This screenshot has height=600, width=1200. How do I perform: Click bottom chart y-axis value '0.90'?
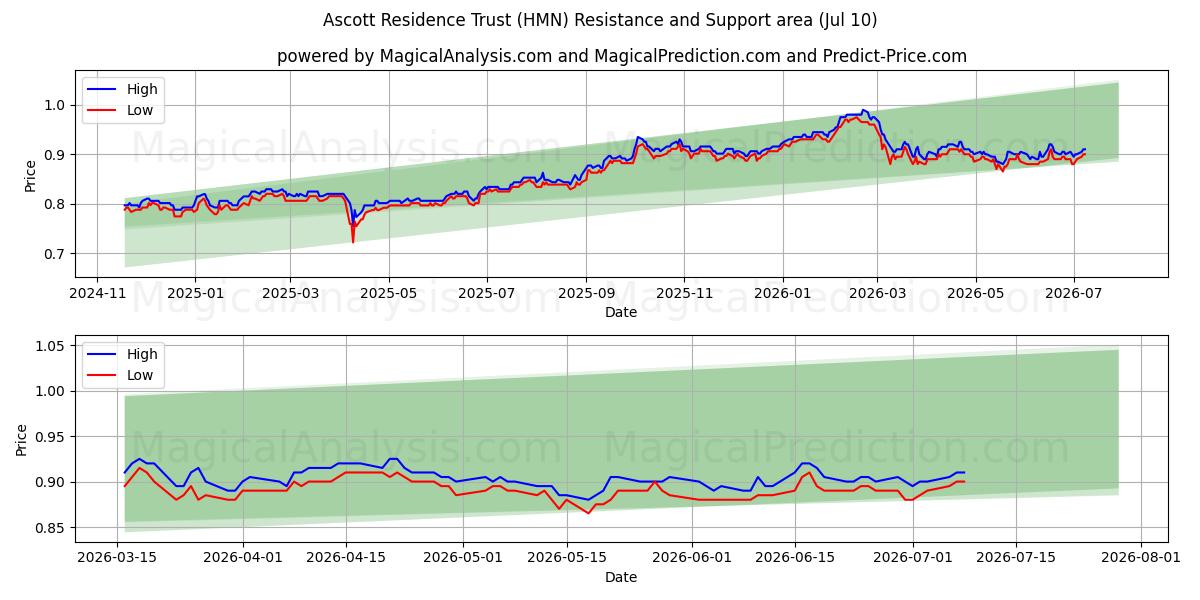tap(52, 482)
